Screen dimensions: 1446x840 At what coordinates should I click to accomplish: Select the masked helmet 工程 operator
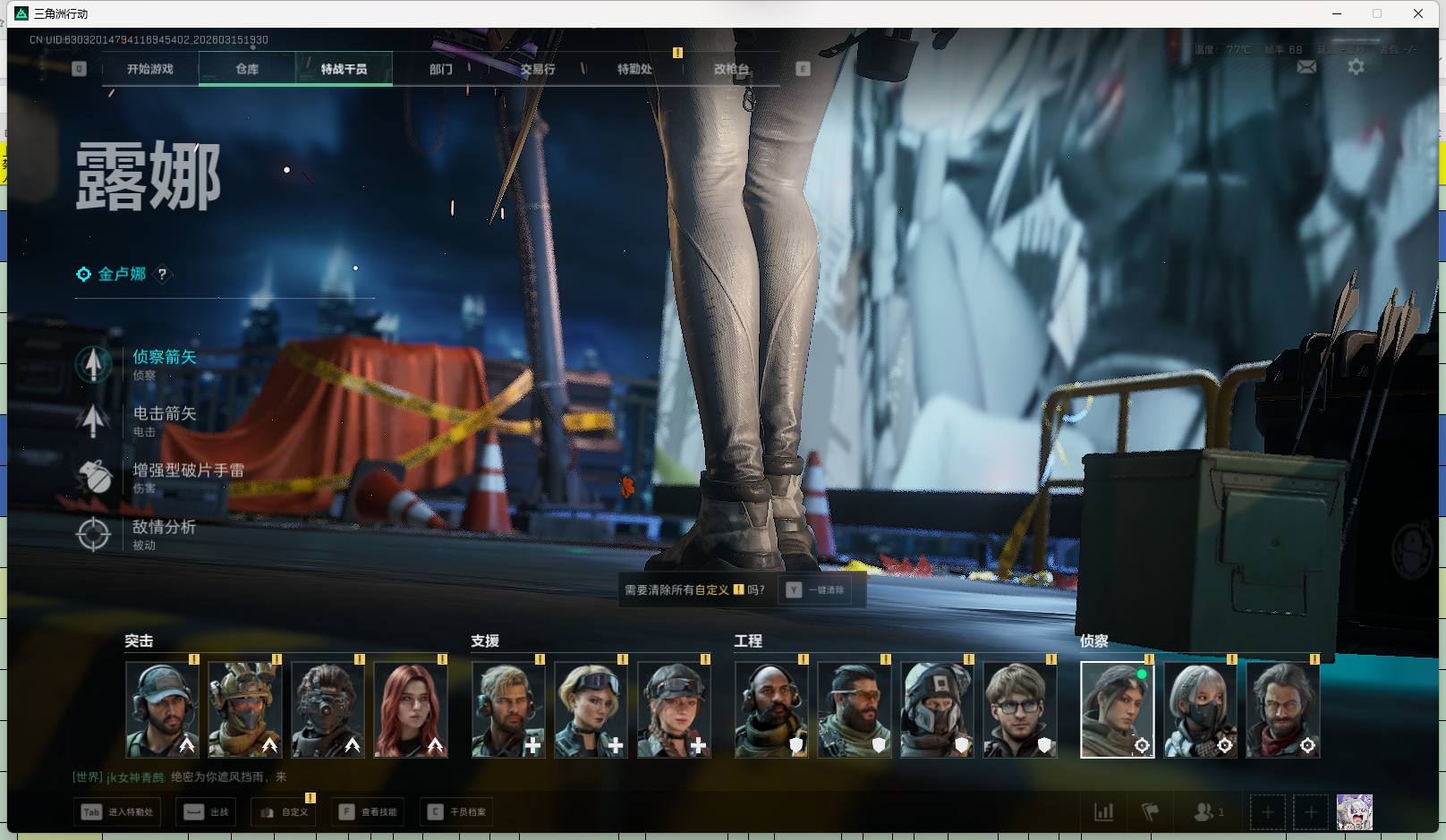(x=937, y=709)
